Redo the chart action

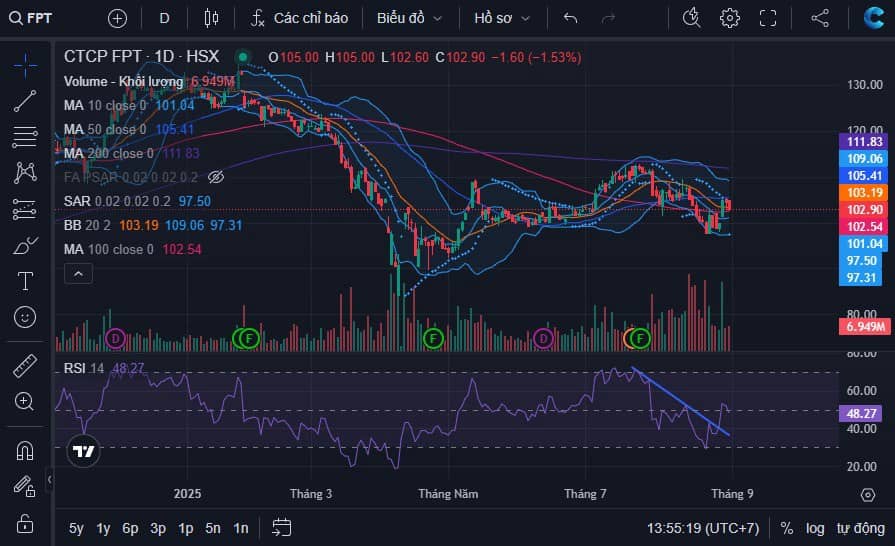point(608,18)
